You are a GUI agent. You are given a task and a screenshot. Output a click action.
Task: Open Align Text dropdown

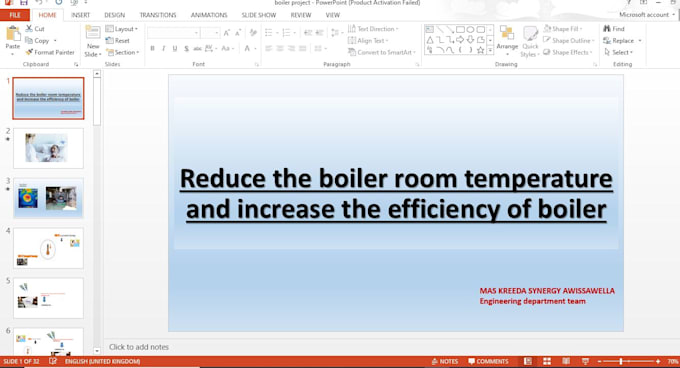(368, 40)
